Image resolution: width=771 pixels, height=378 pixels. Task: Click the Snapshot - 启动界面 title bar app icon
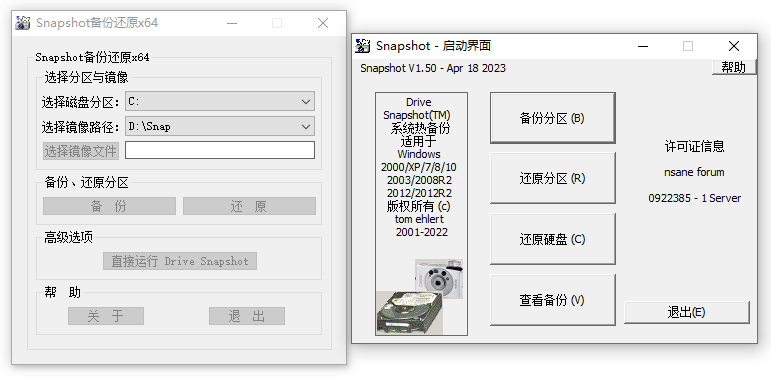(363, 46)
